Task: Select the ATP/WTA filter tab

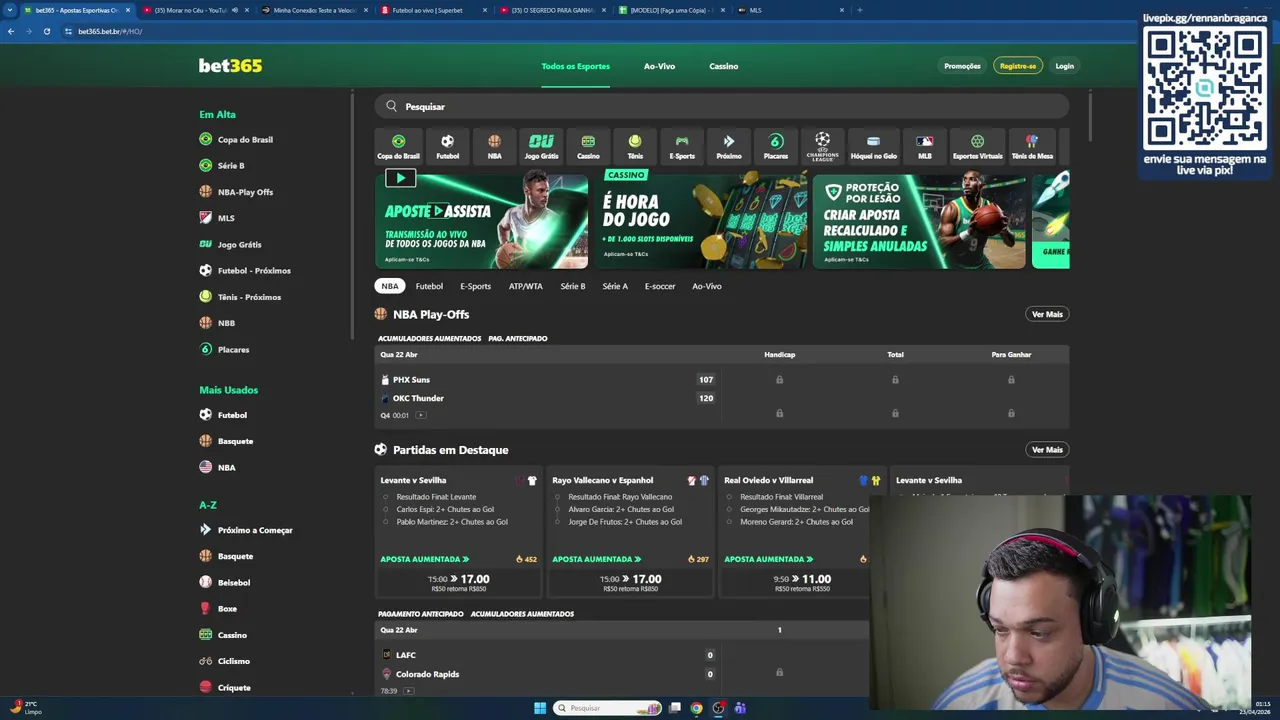Action: point(526,286)
